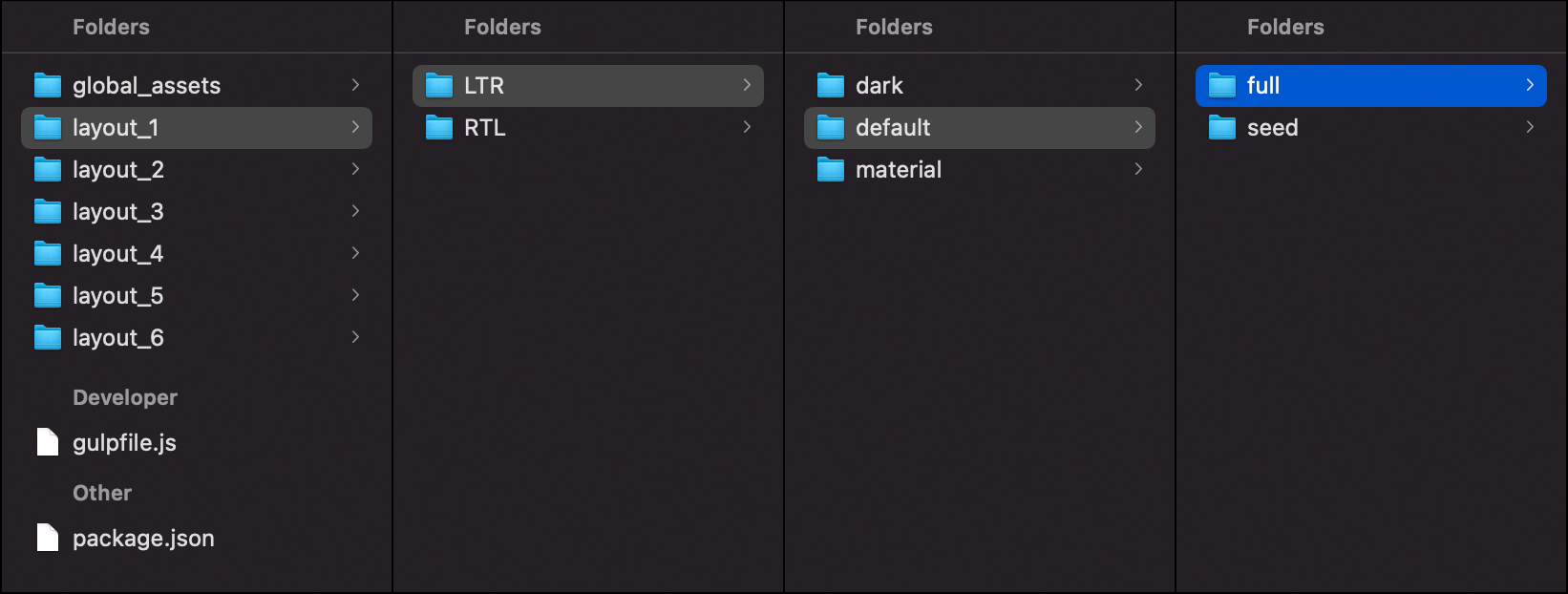Click the Developer section header

coord(125,397)
